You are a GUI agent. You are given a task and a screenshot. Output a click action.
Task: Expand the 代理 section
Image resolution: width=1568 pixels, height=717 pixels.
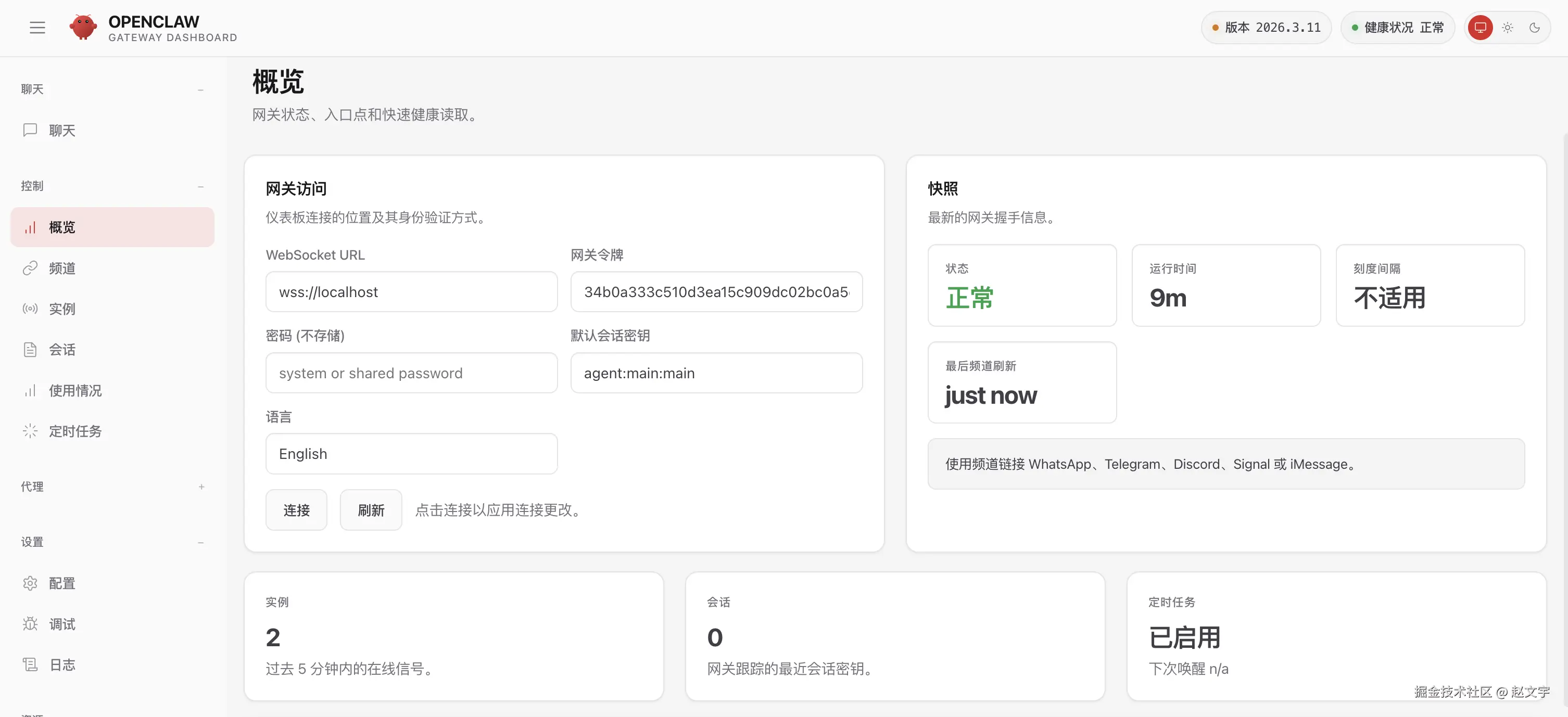pos(201,486)
